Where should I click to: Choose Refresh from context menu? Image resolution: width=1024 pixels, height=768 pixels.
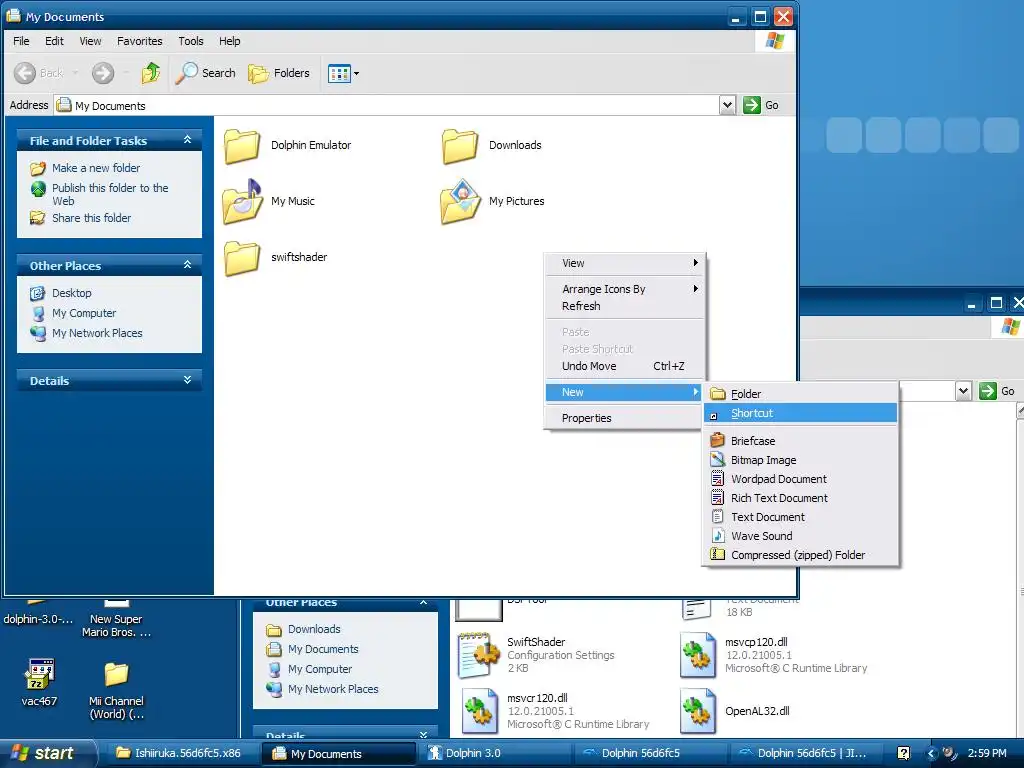click(625, 306)
